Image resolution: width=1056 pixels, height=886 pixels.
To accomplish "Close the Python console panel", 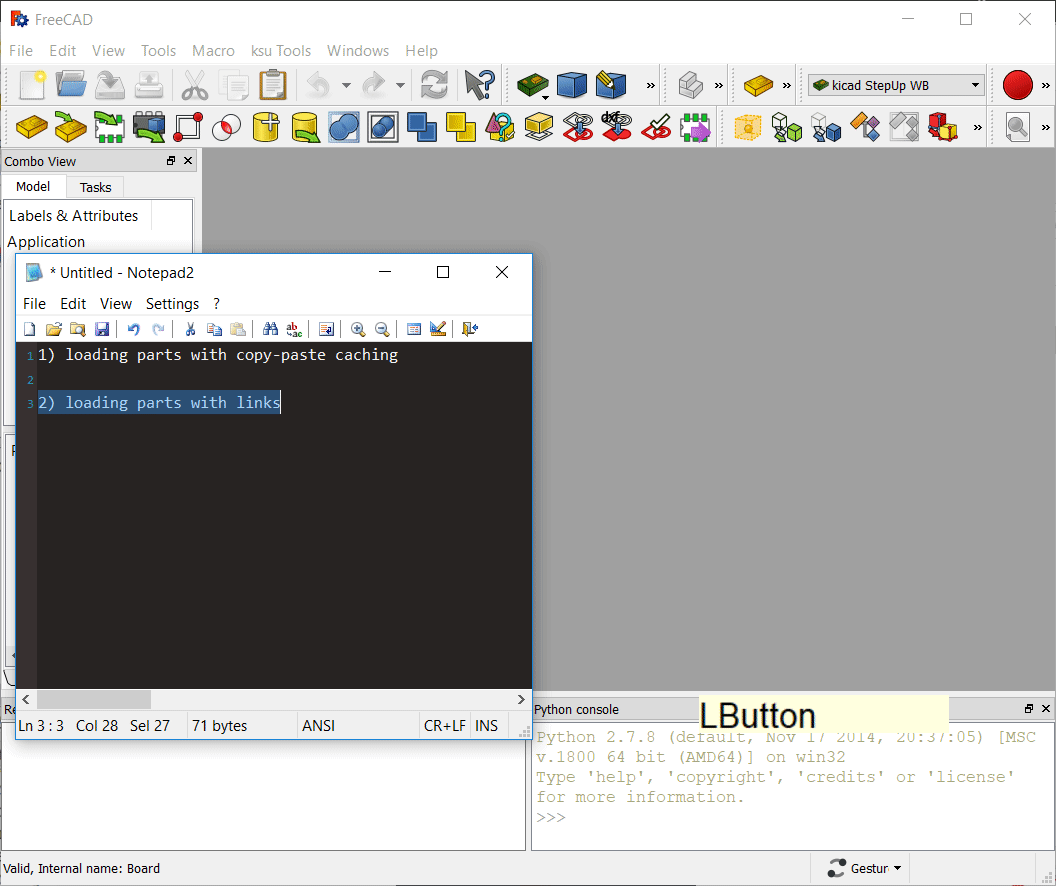I will [1046, 708].
